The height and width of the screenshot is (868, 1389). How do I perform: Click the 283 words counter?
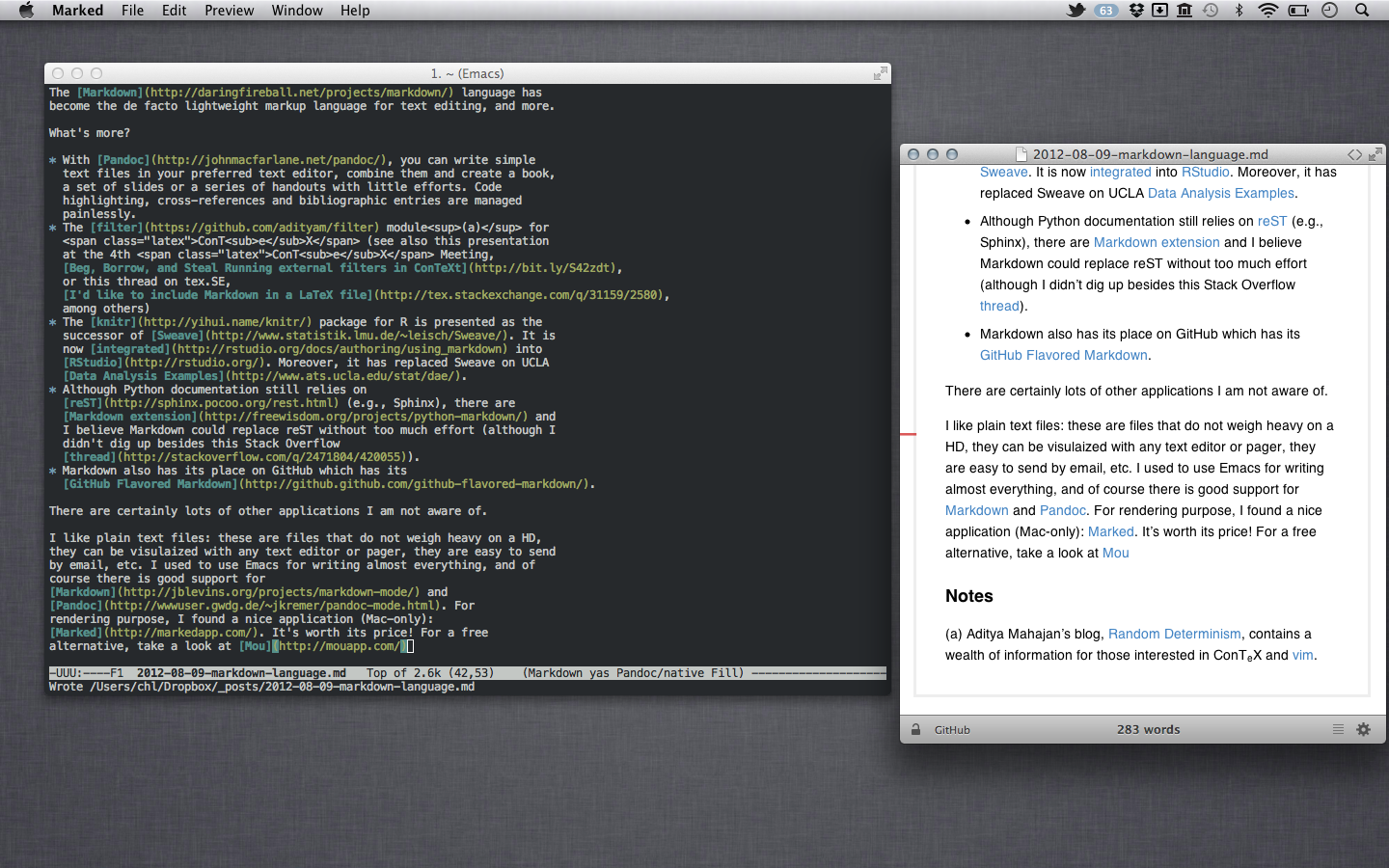(1148, 730)
